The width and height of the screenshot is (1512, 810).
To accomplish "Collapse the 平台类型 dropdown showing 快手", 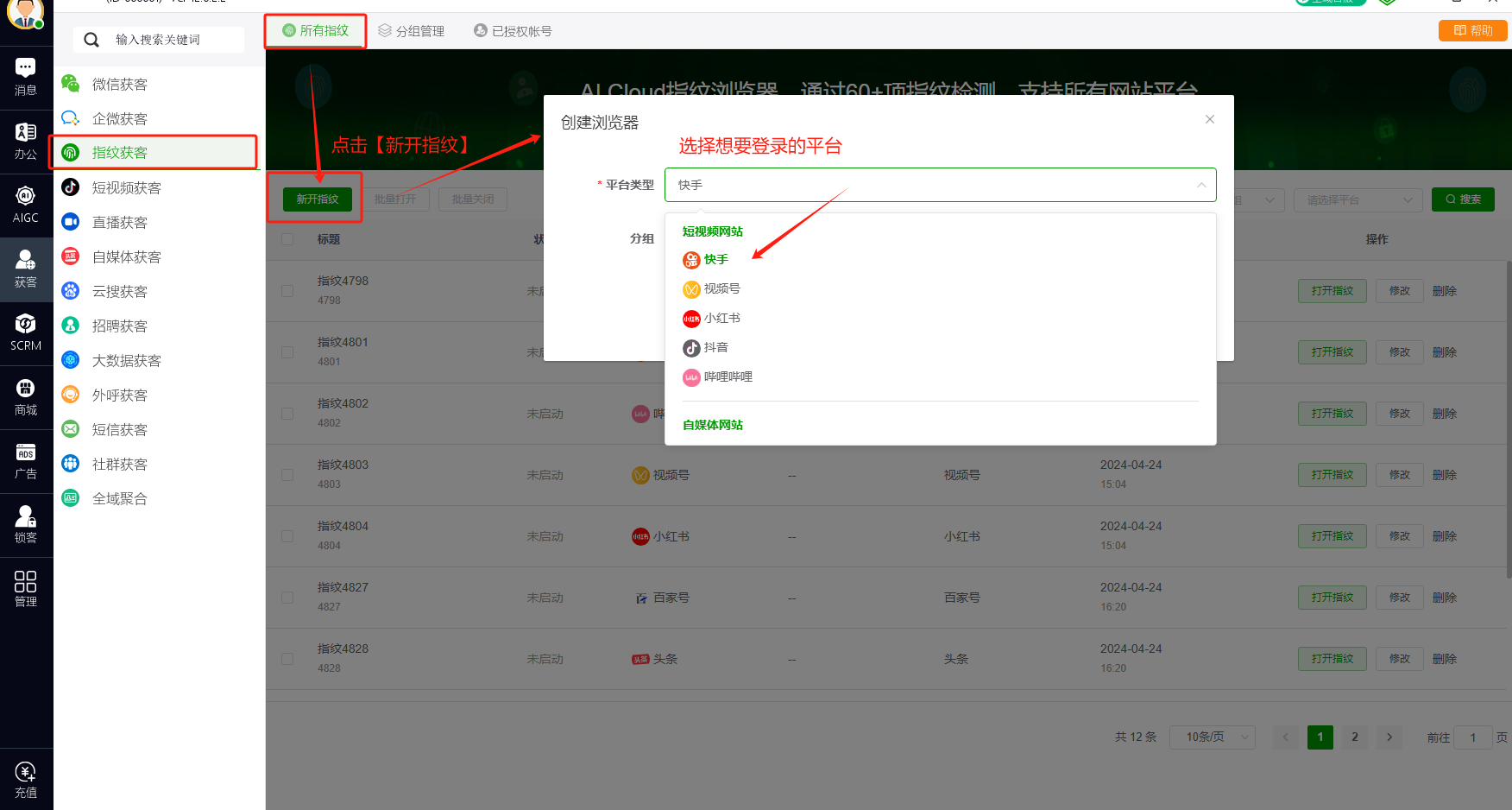I will pos(940,185).
